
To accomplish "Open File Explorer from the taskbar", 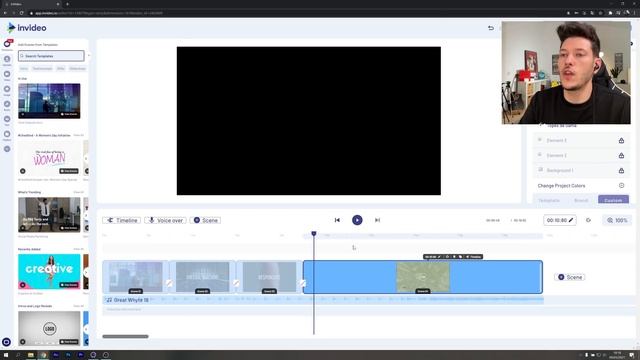I will (x=31, y=355).
